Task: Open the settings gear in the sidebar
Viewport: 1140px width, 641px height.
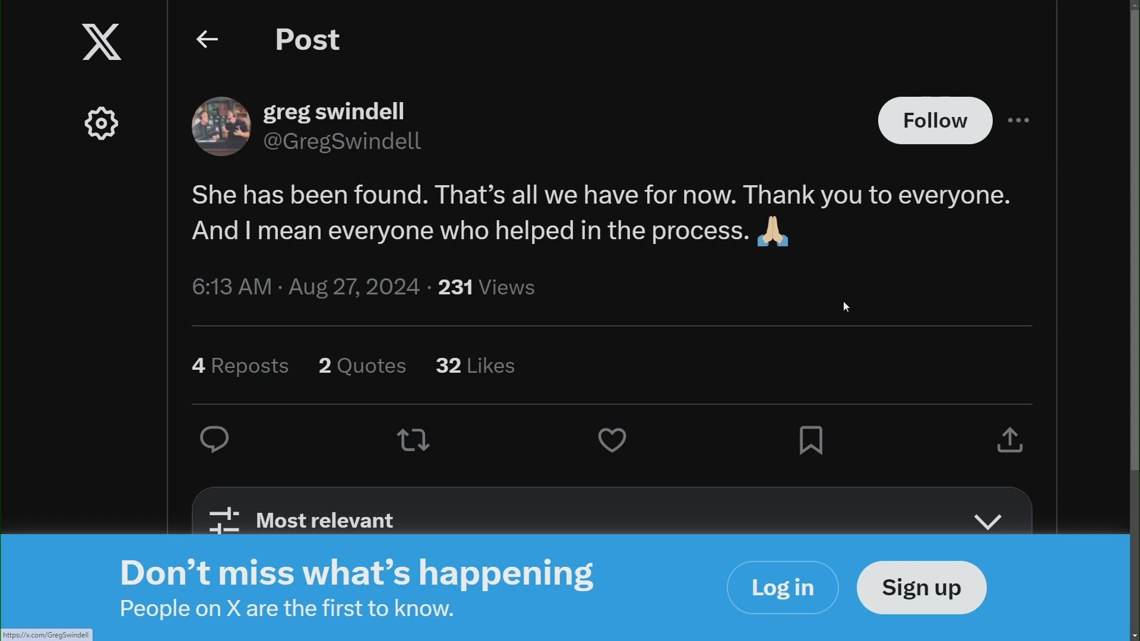Action: [100, 123]
